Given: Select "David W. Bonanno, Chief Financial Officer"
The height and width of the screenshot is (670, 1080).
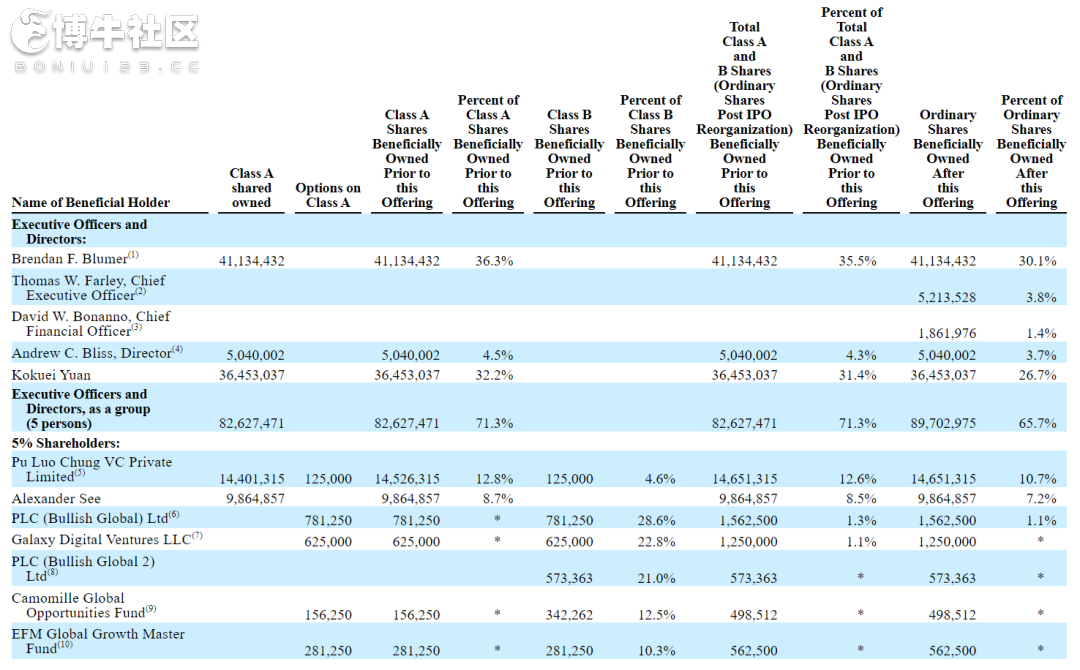Looking at the screenshot, I should [91, 324].
